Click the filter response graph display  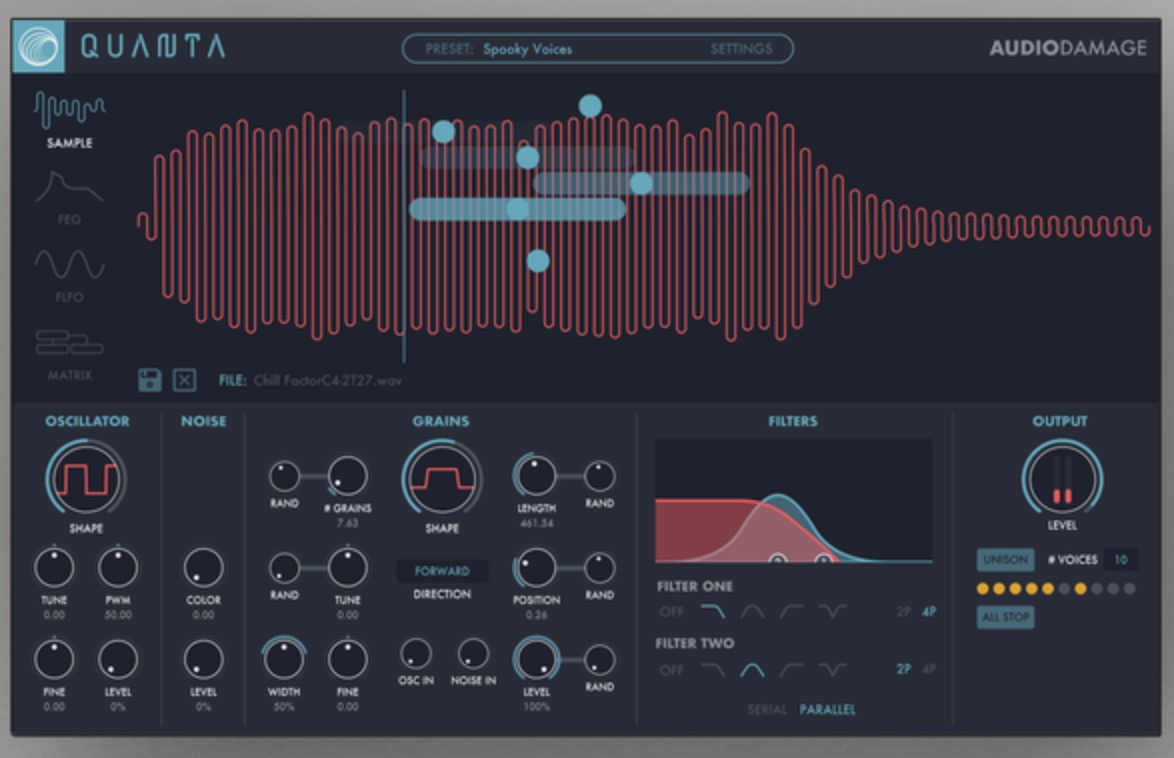pyautogui.click(x=794, y=502)
